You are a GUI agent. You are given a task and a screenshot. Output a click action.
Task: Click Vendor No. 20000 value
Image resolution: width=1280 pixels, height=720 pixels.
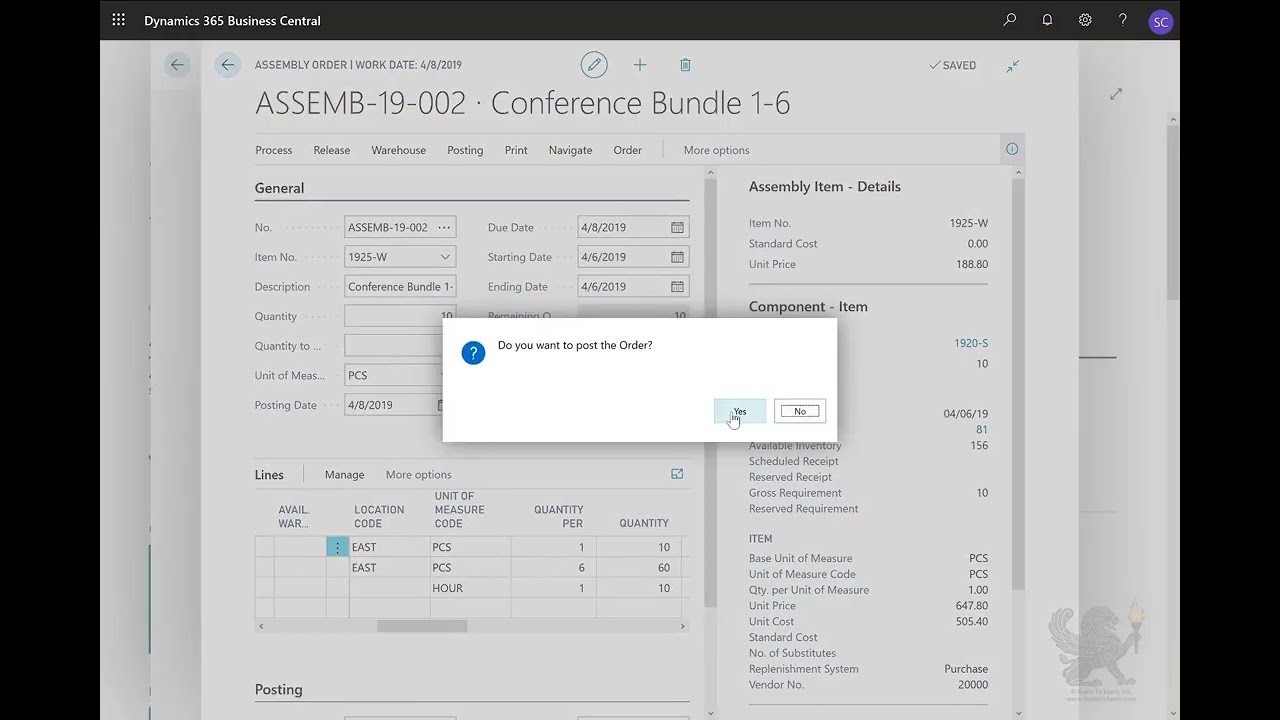pos(971,685)
